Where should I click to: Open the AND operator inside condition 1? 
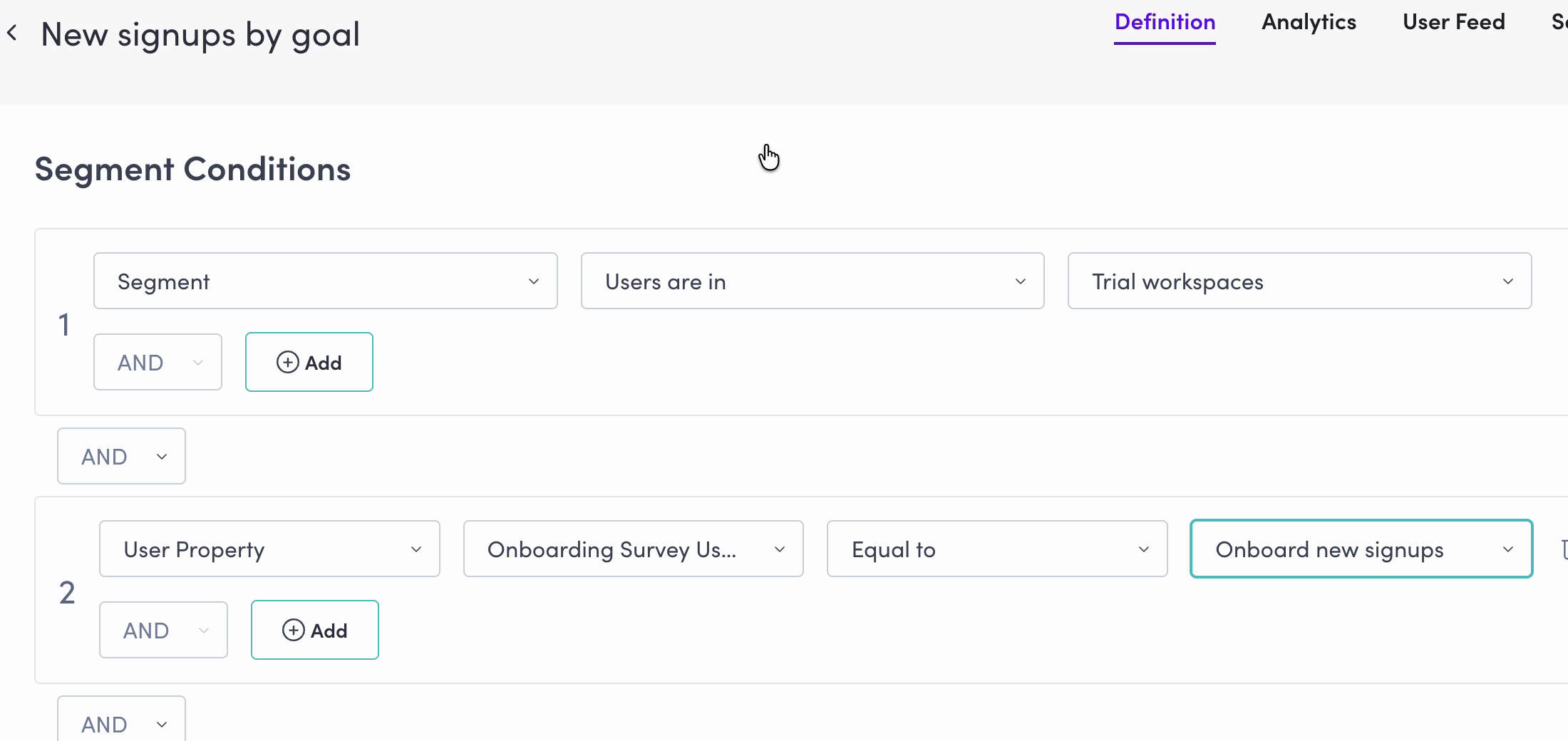pyautogui.click(x=158, y=362)
